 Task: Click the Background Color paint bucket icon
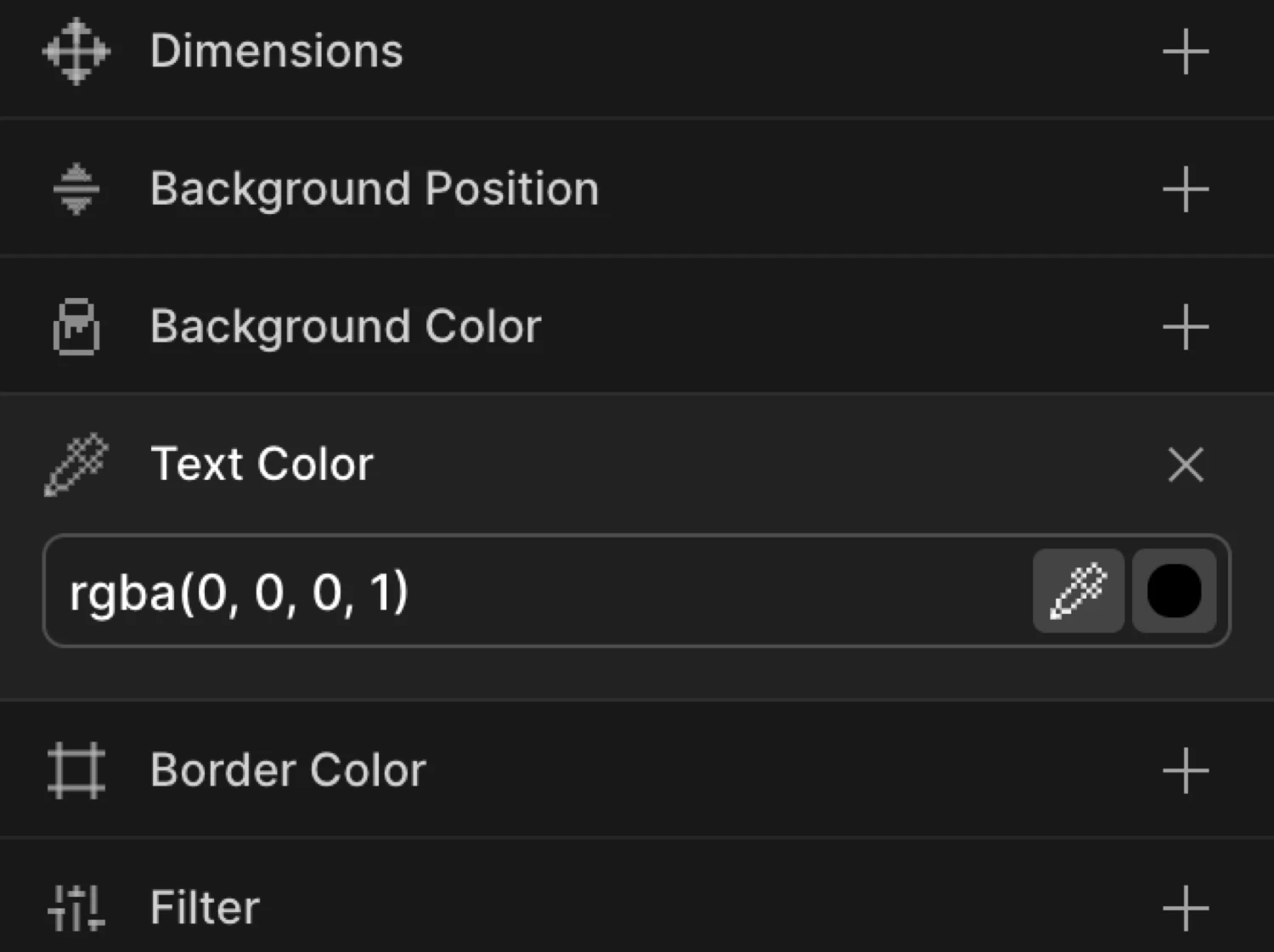[x=76, y=325]
